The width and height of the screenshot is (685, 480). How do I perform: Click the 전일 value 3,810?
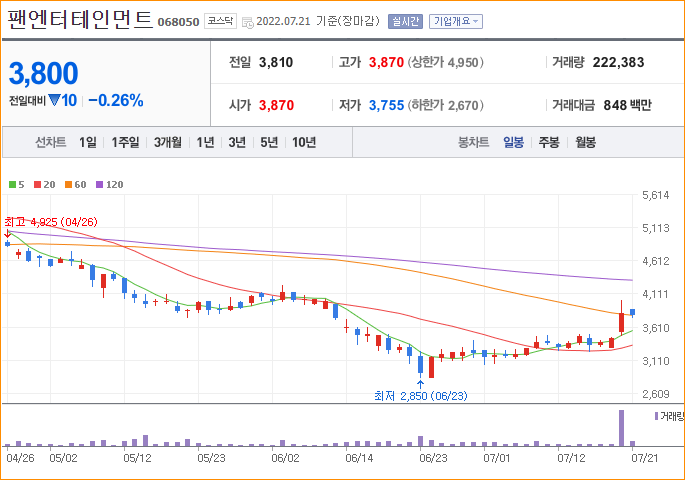276,62
